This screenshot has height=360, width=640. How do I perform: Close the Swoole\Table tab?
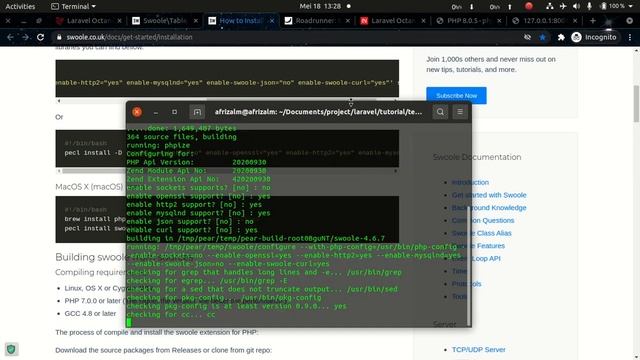196,20
